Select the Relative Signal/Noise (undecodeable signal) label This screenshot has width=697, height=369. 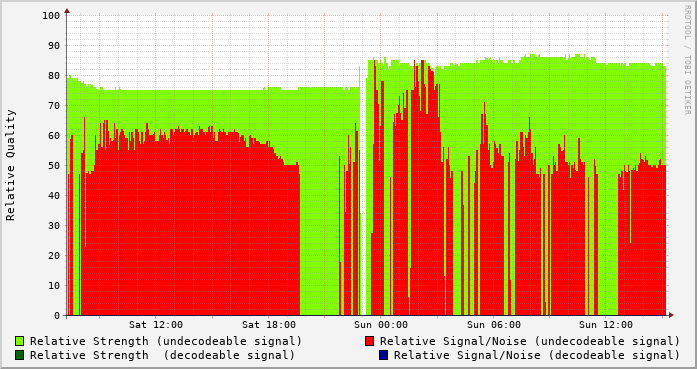pos(530,341)
